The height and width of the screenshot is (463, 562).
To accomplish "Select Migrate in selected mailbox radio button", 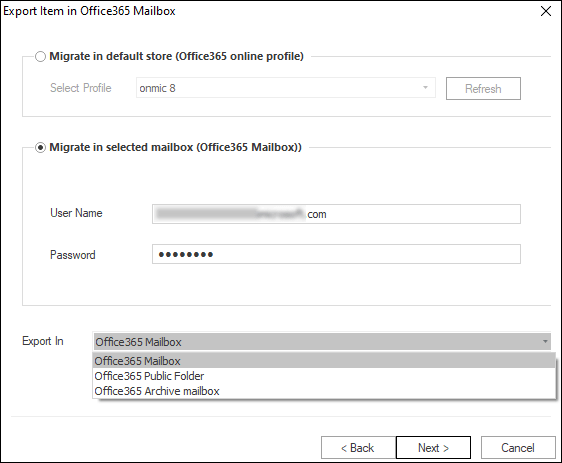I will click(40, 148).
